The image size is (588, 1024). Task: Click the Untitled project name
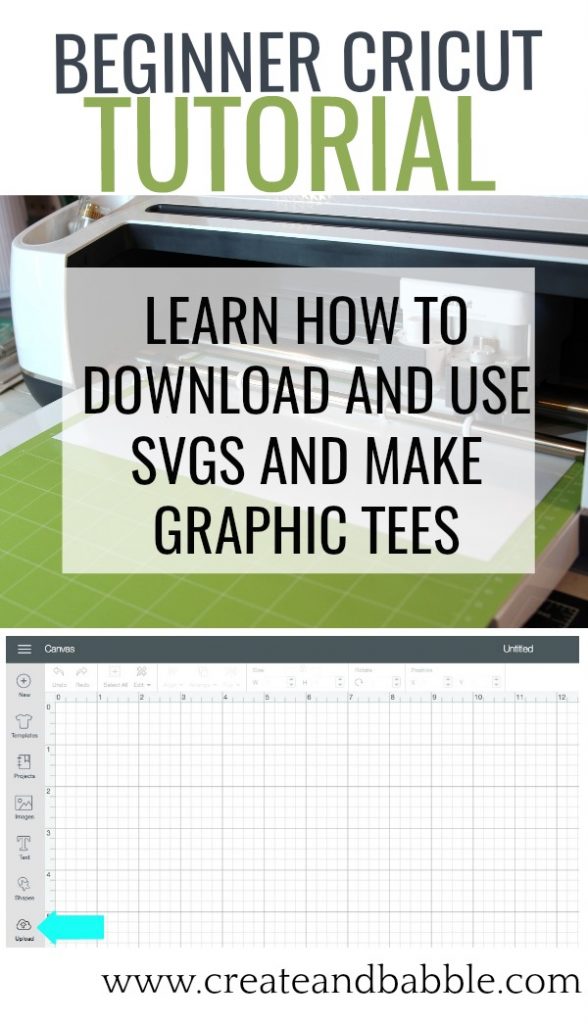518,648
